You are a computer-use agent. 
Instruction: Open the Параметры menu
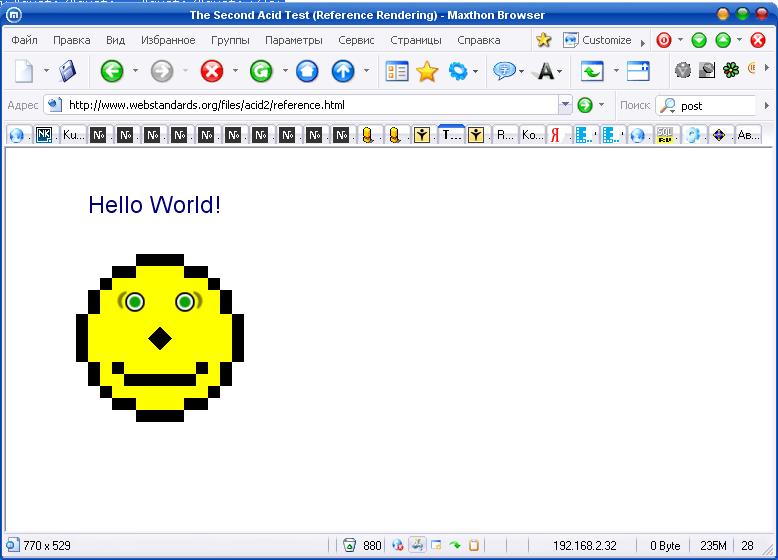(x=294, y=40)
